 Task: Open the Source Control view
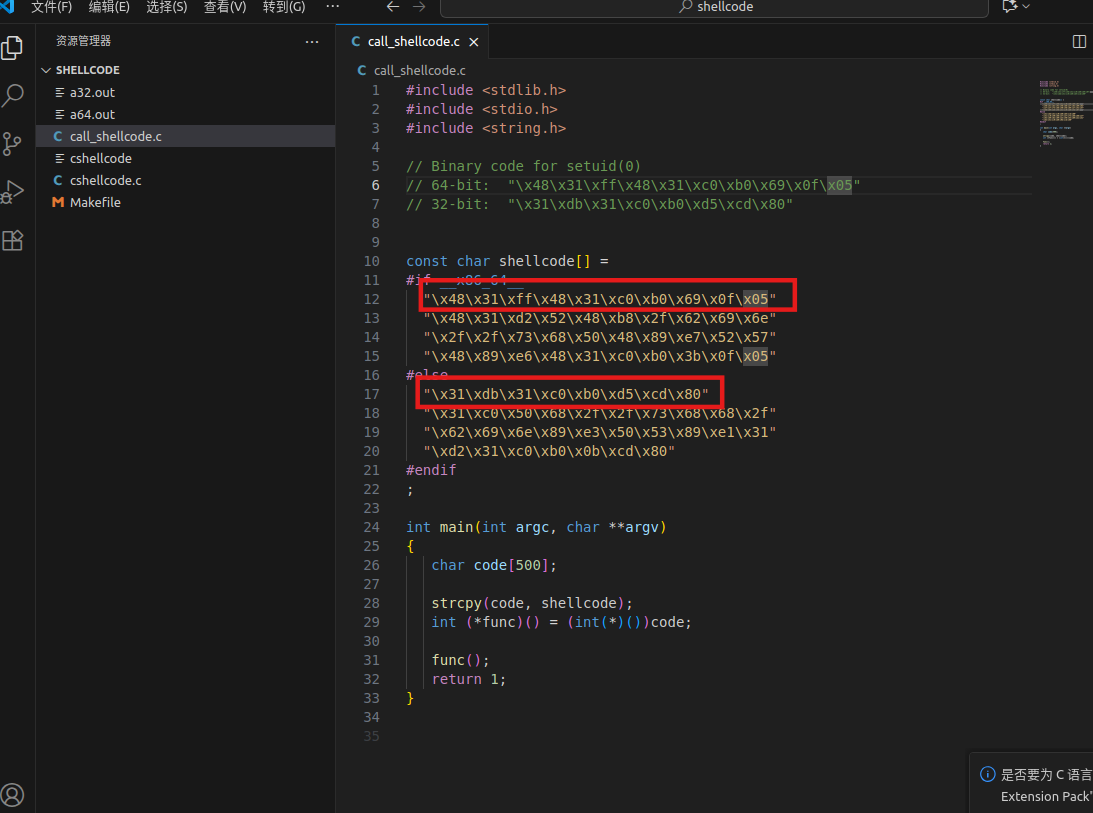(x=13, y=144)
